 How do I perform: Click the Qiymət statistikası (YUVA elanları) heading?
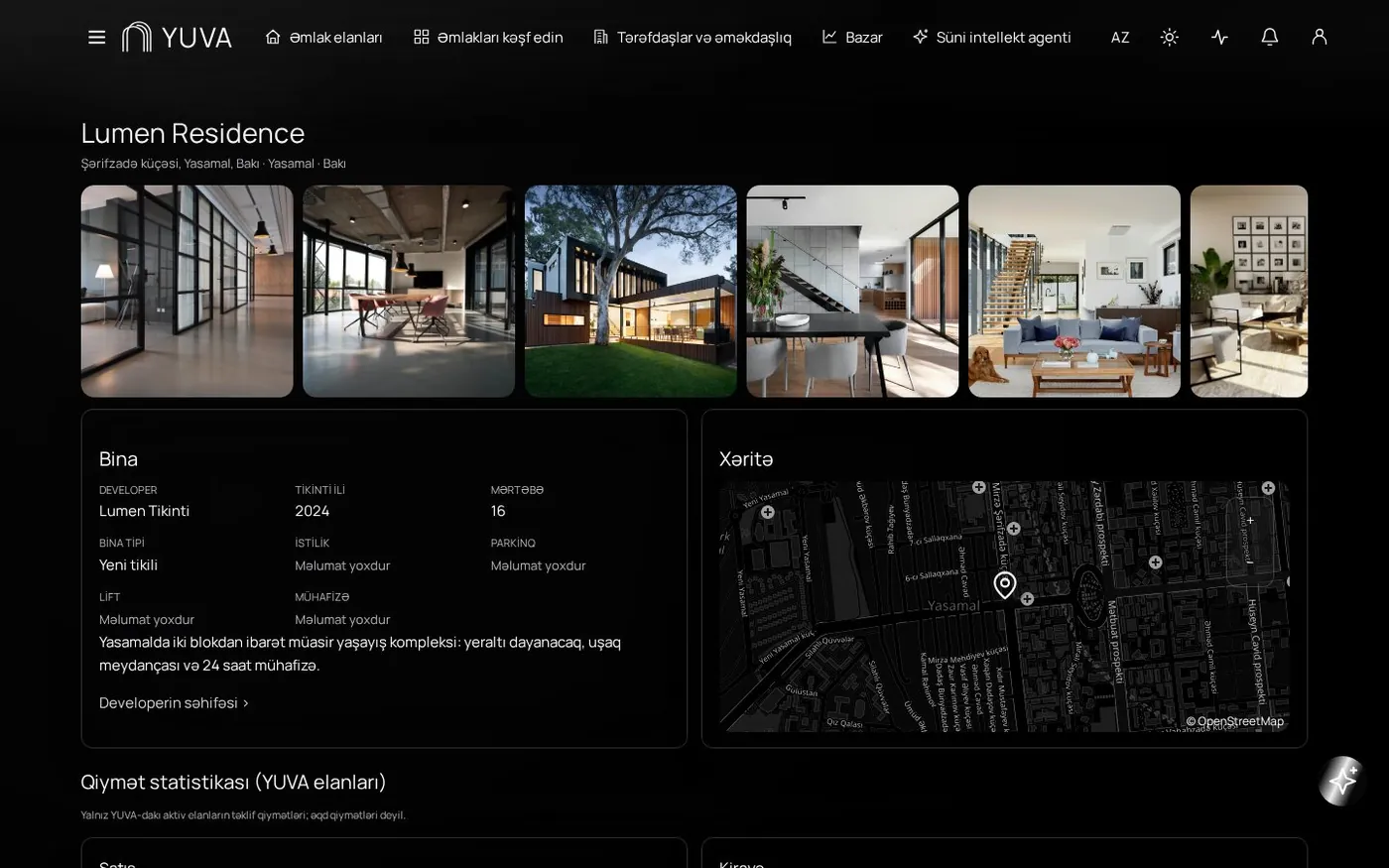[233, 782]
